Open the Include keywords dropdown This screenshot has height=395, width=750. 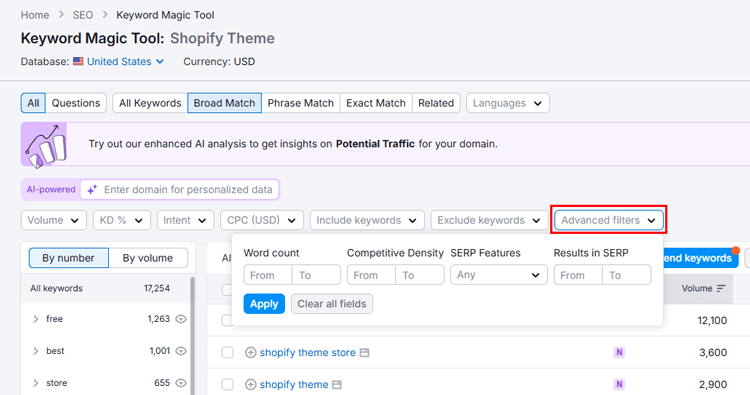click(x=367, y=220)
